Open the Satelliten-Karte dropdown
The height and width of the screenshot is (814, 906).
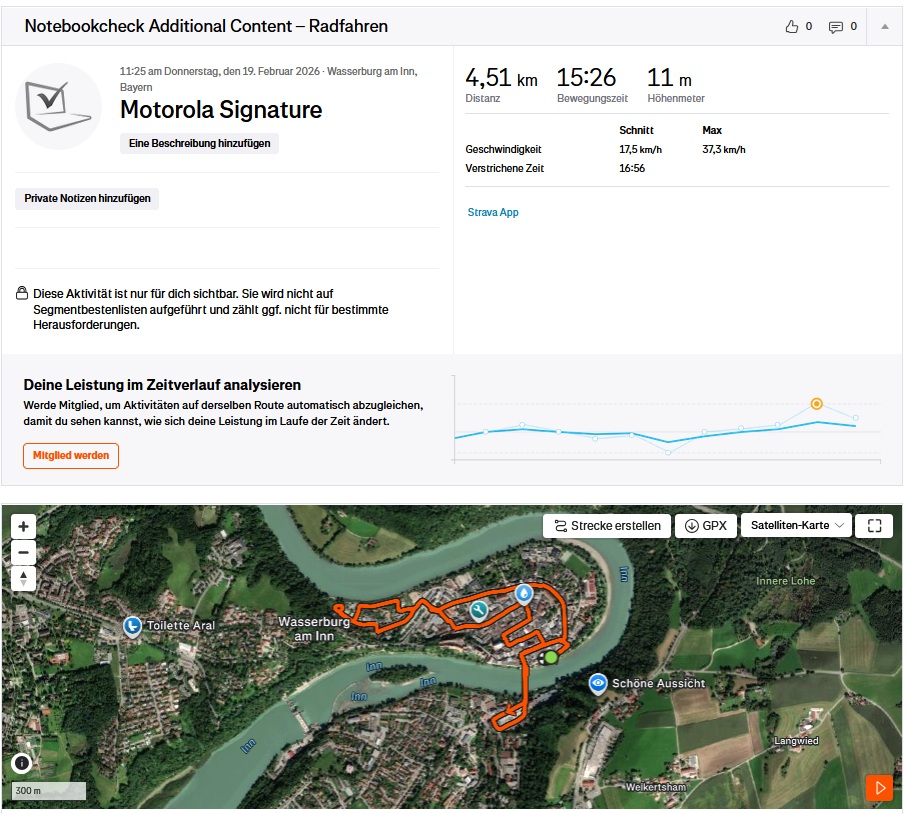click(796, 526)
